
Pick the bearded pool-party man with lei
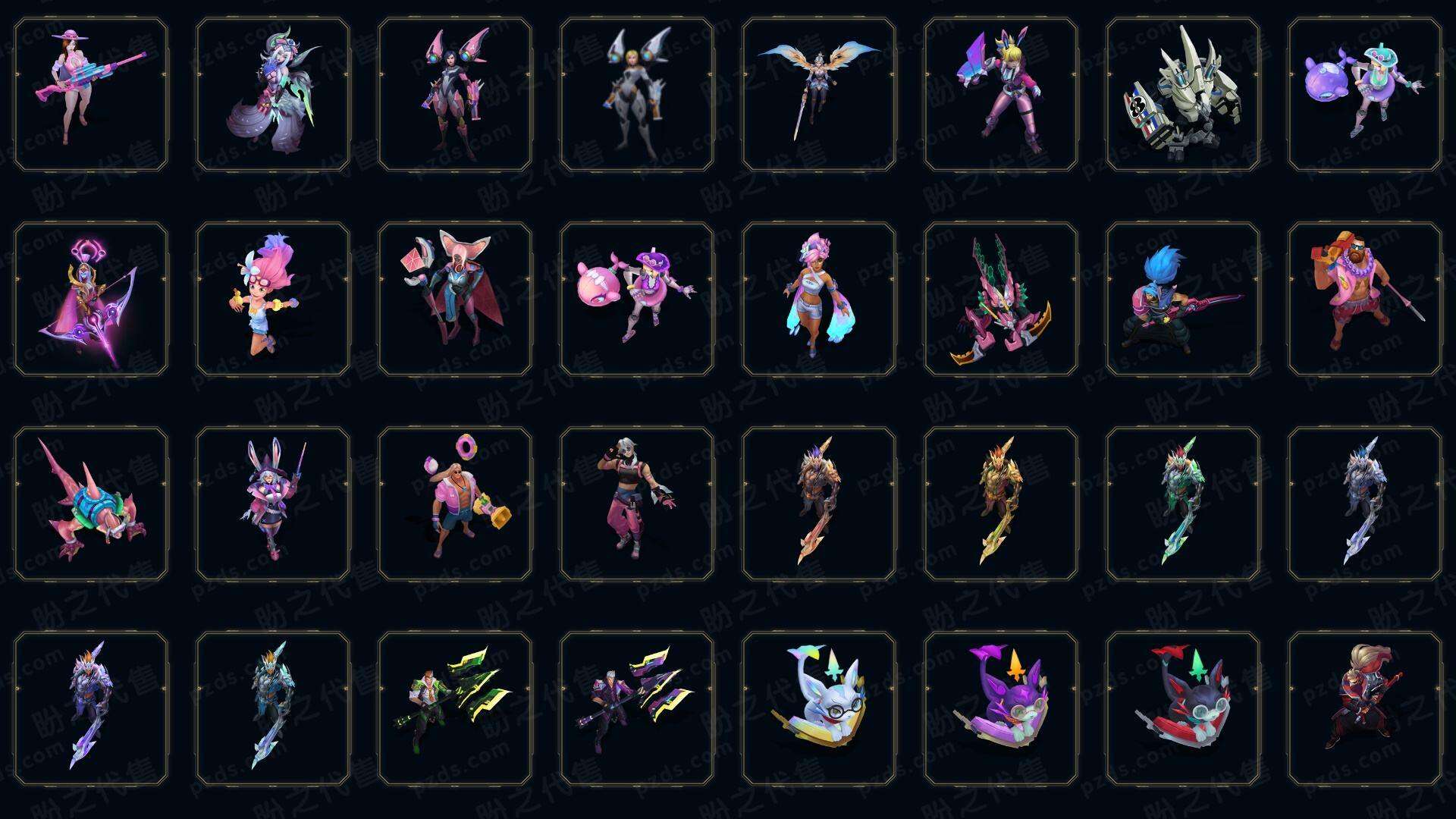point(1365,299)
